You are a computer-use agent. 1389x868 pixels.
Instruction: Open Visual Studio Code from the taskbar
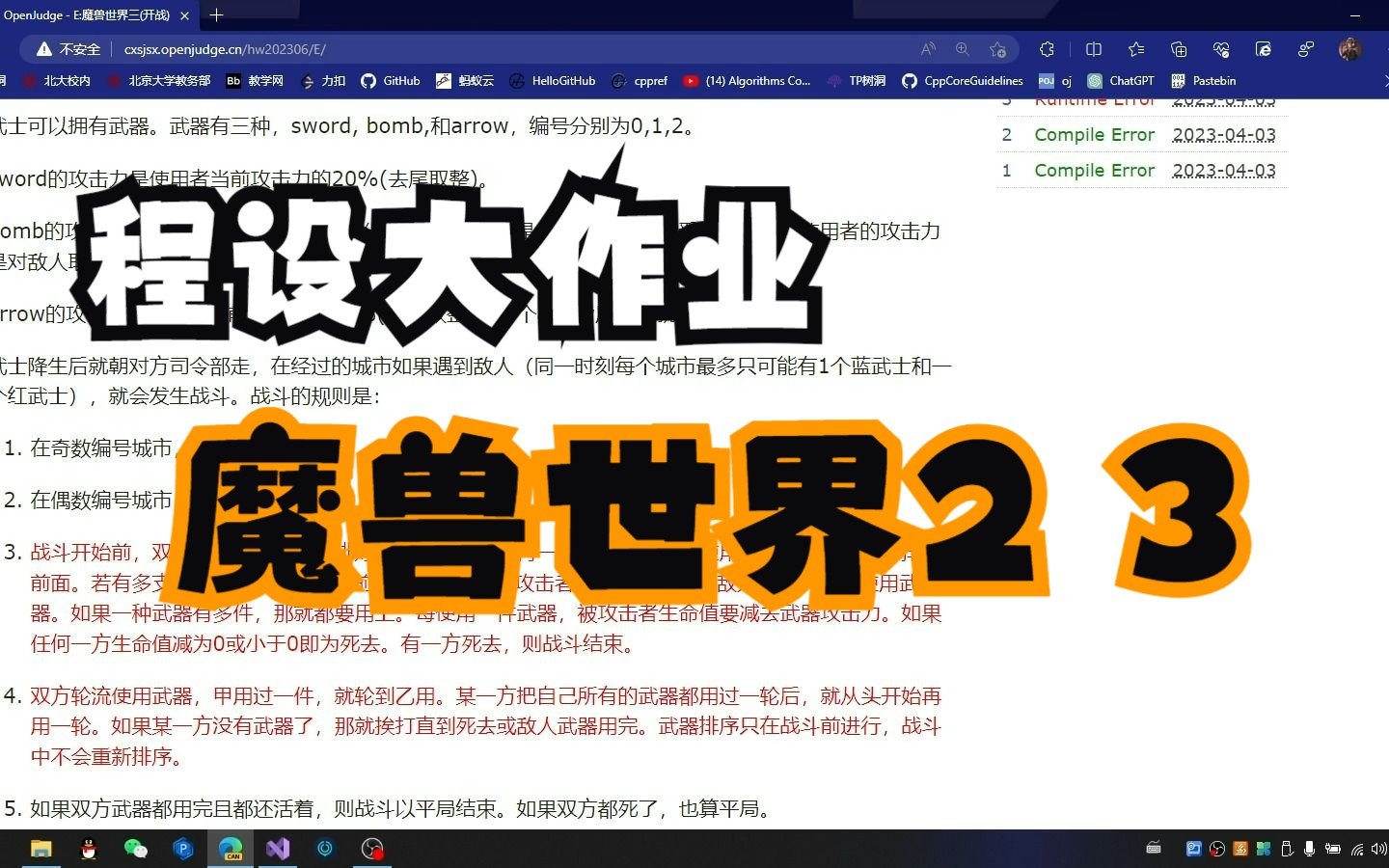pos(277,850)
